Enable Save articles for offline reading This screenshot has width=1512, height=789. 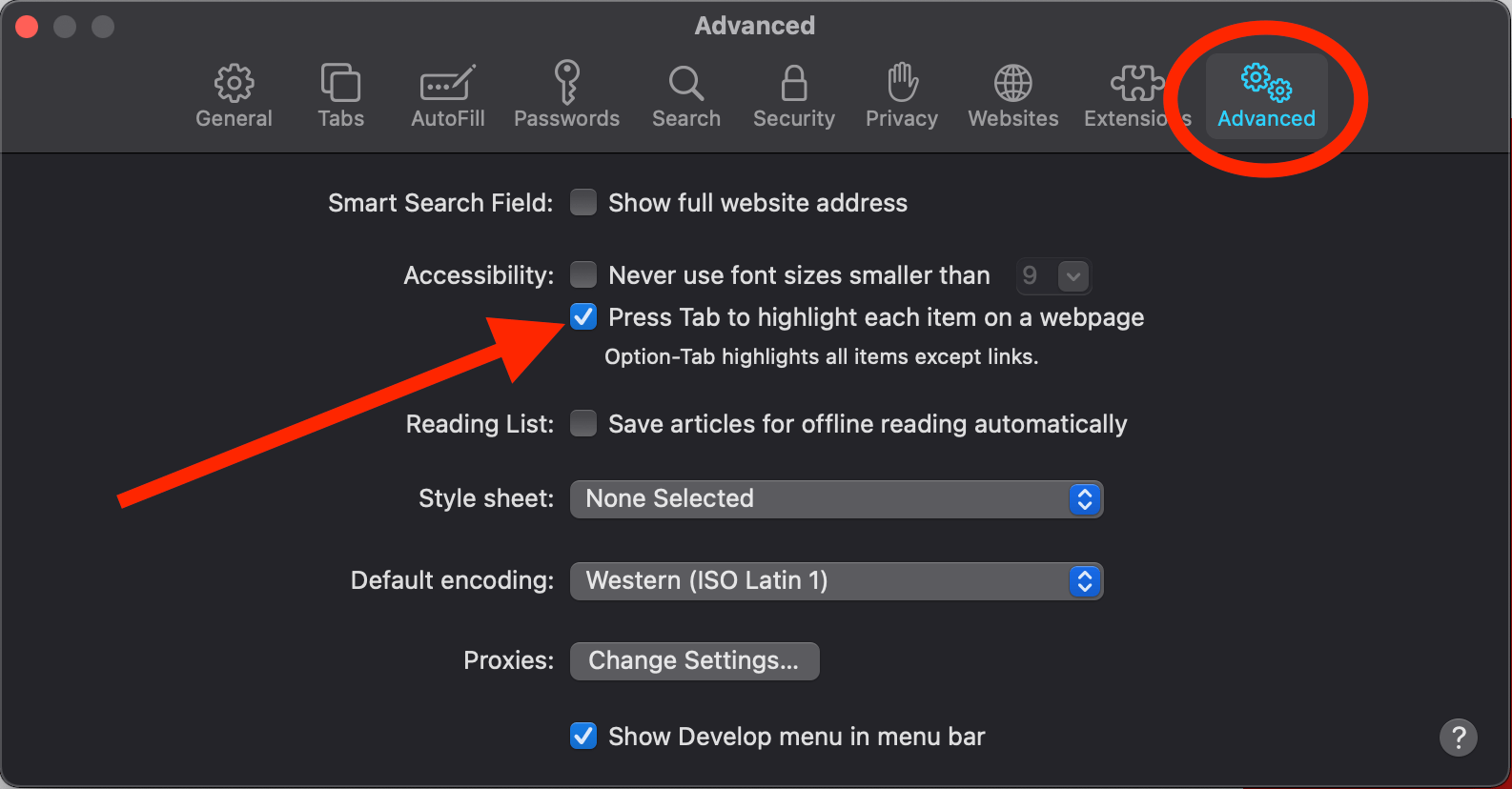(583, 424)
